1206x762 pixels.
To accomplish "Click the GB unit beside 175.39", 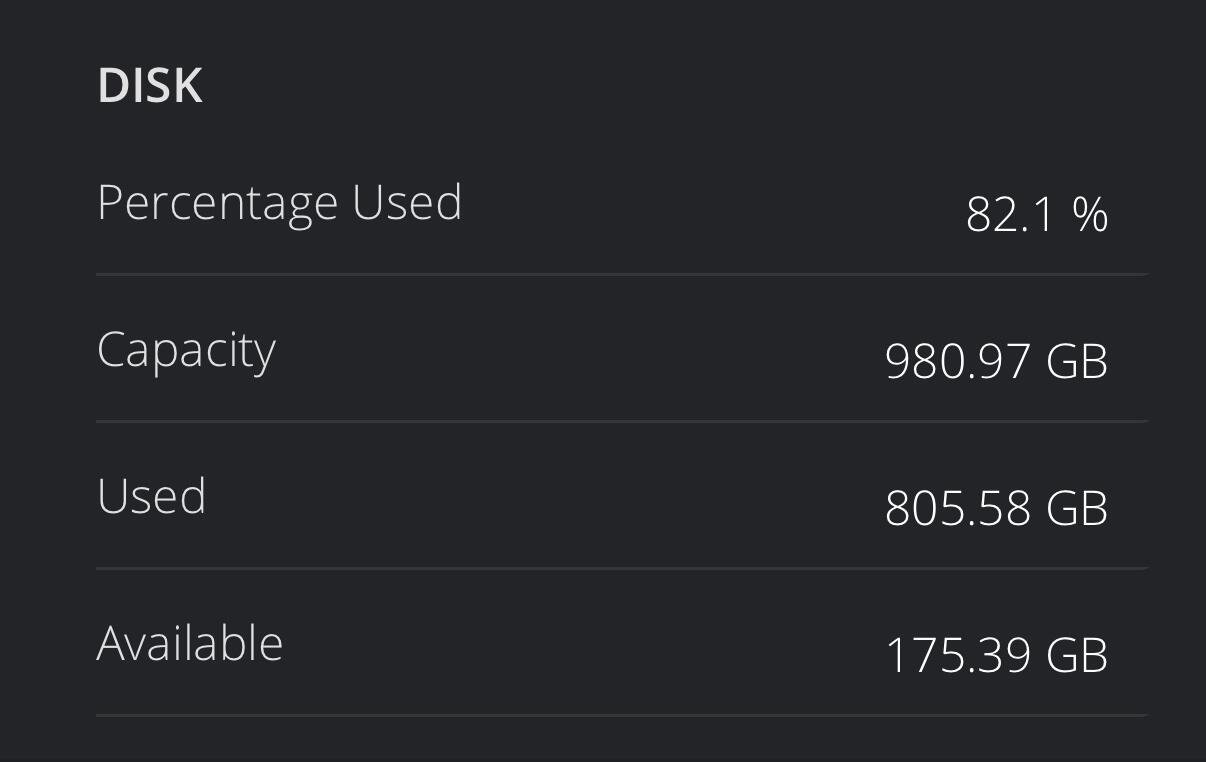I will coord(1077,655).
